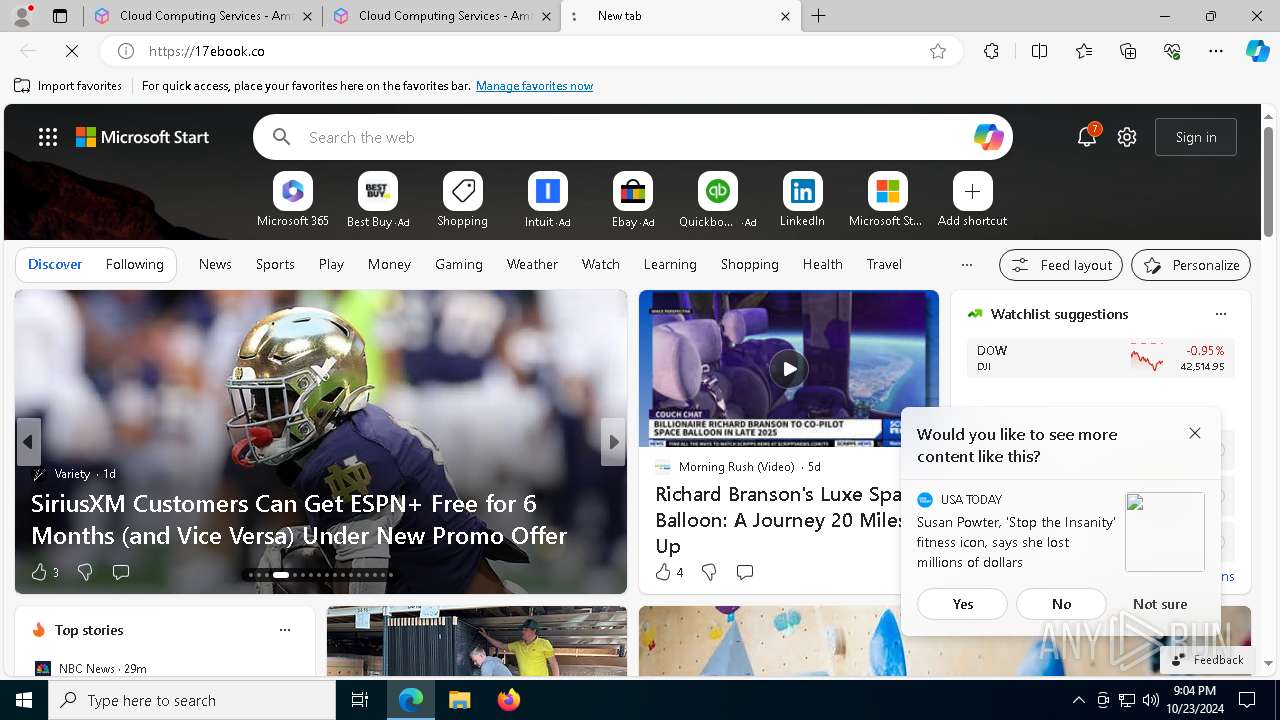Select the Sports category
1280x720 pixels.
[275, 264]
